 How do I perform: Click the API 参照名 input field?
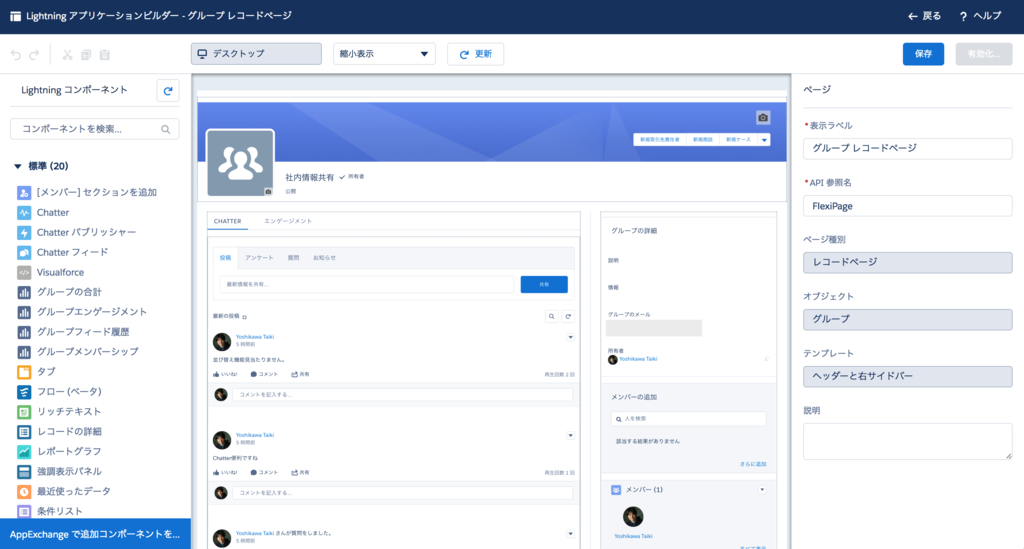pyautogui.click(x=908, y=206)
